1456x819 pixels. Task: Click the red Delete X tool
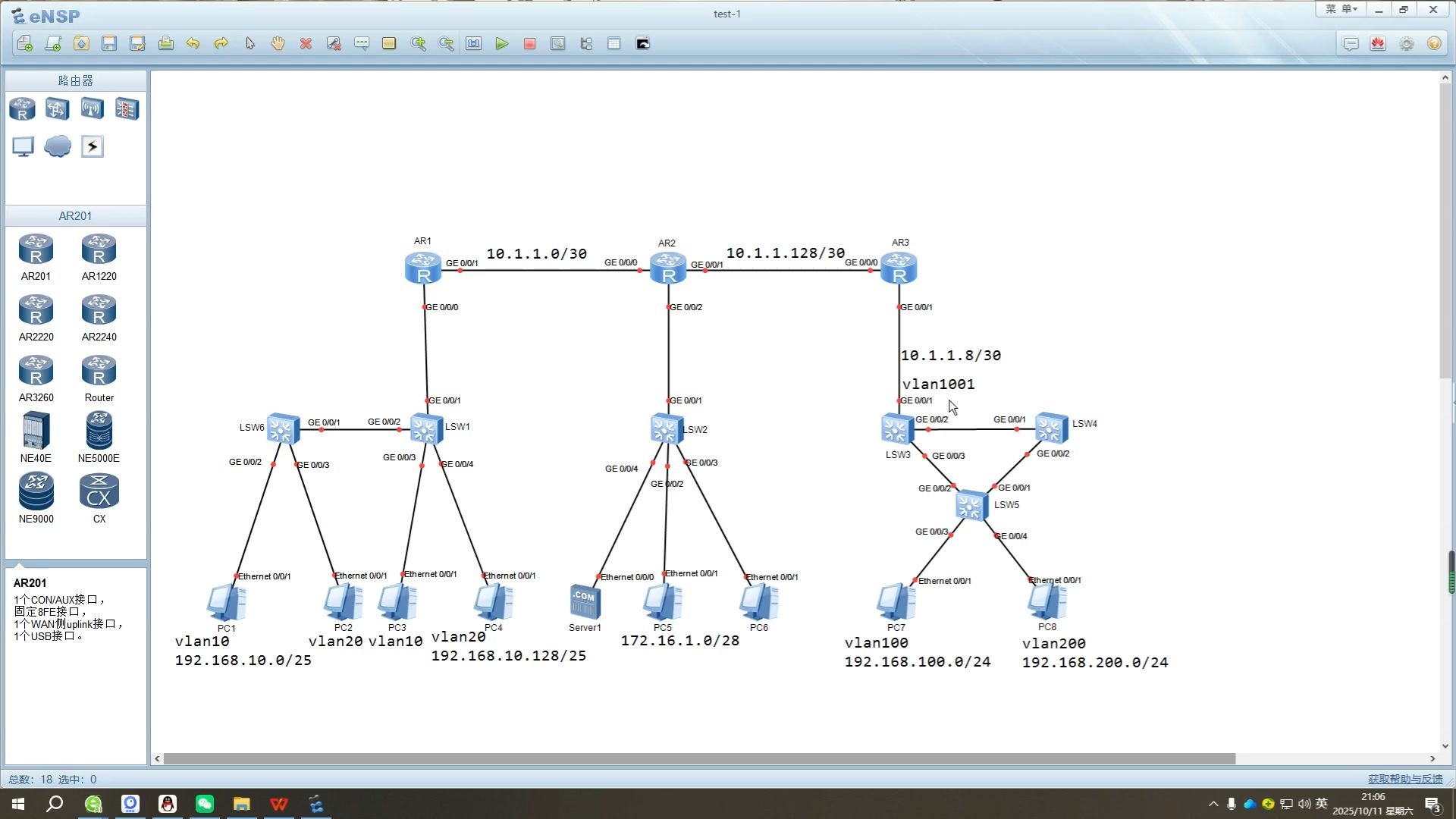point(306,43)
